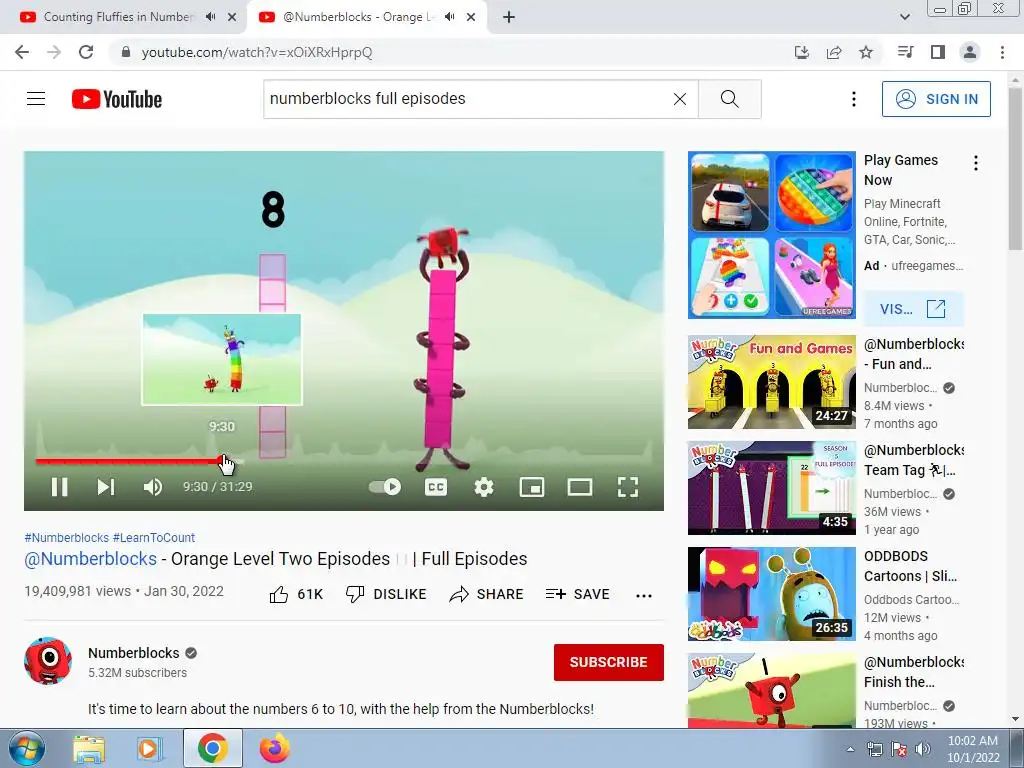Enable miniplayer mode
This screenshot has width=1024, height=768.
[532, 487]
